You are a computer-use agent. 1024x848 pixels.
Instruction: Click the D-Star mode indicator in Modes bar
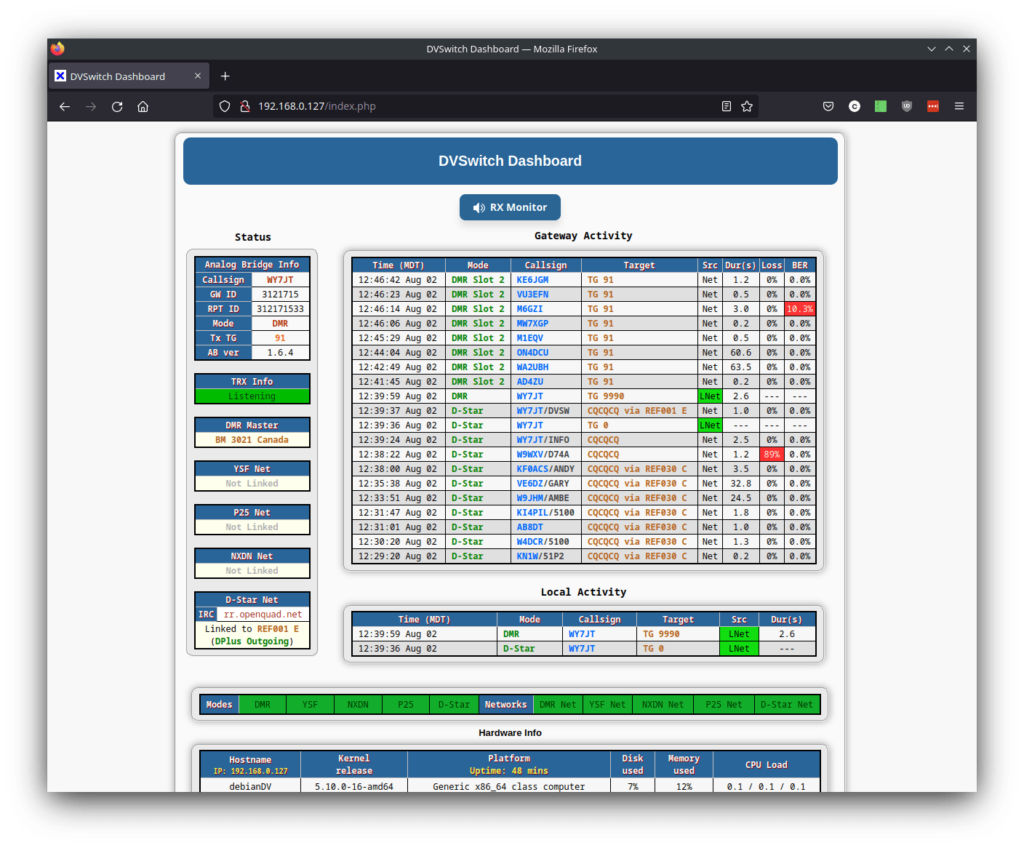point(454,704)
